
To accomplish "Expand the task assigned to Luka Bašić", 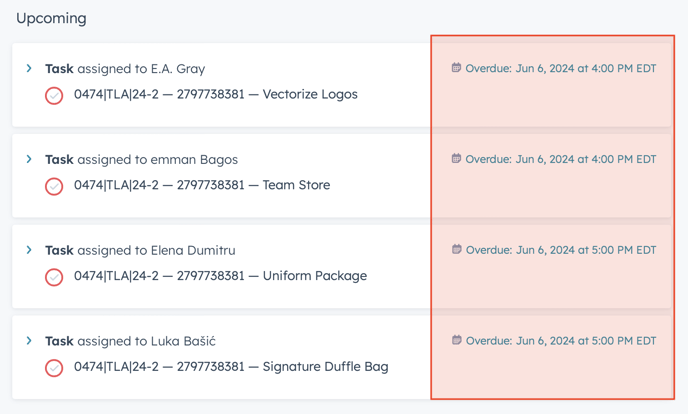I will point(29,341).
